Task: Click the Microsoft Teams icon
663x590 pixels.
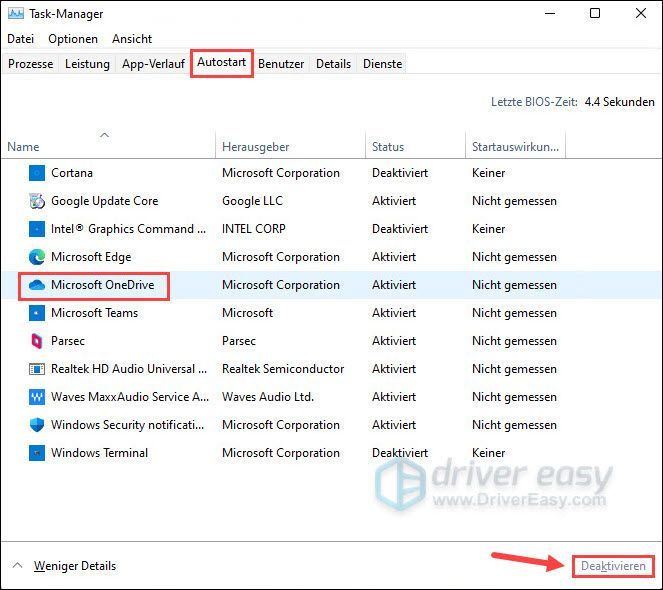Action: (x=37, y=313)
